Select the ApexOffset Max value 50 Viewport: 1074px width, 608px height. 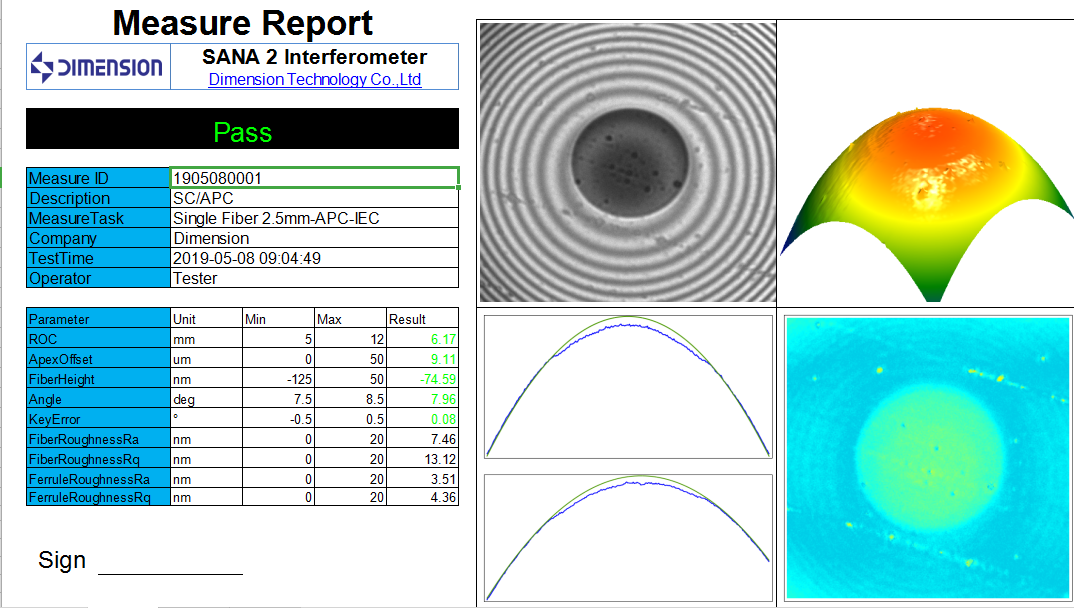(x=350, y=358)
